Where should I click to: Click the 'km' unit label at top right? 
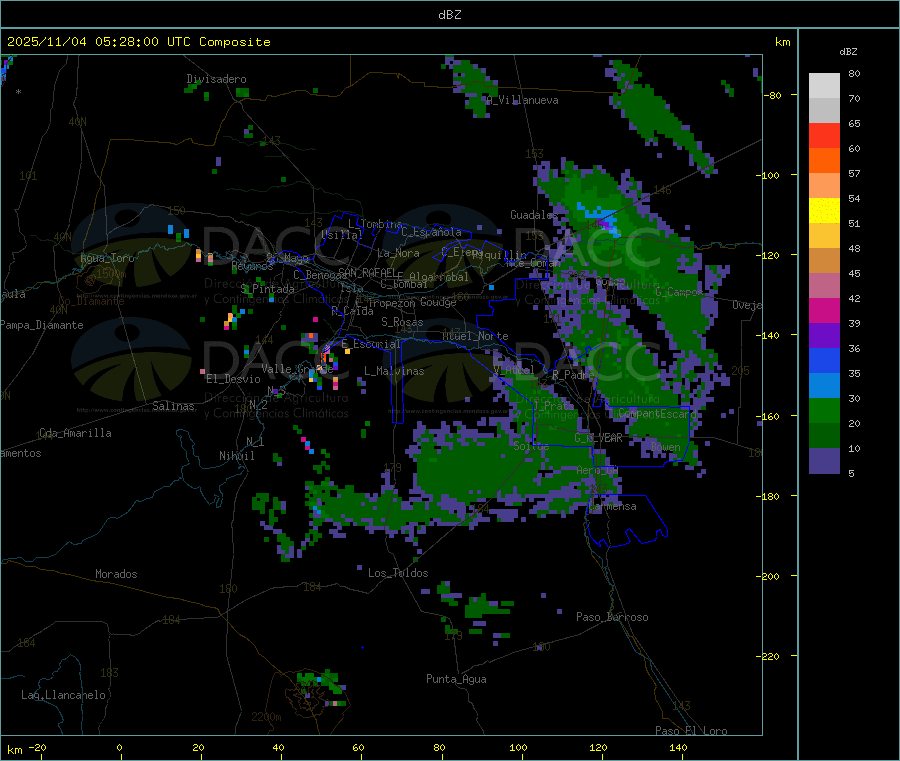(x=782, y=42)
